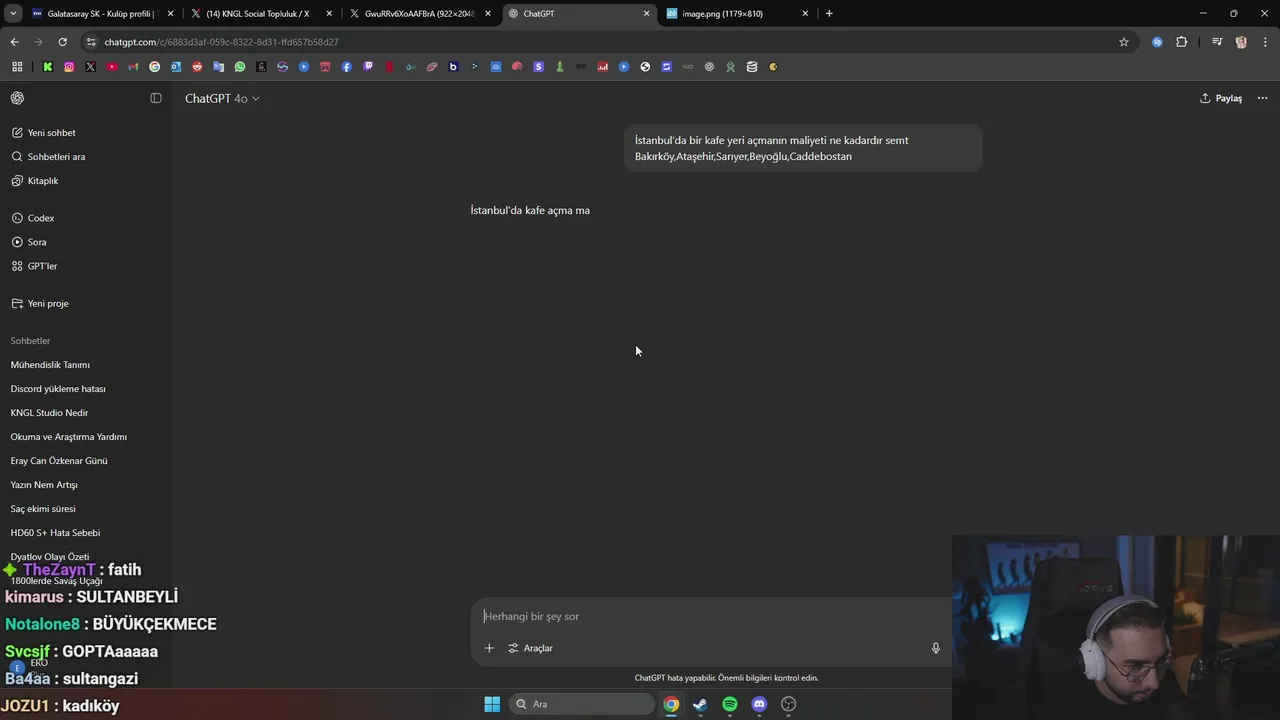Open a new browser tab

pos(829,14)
